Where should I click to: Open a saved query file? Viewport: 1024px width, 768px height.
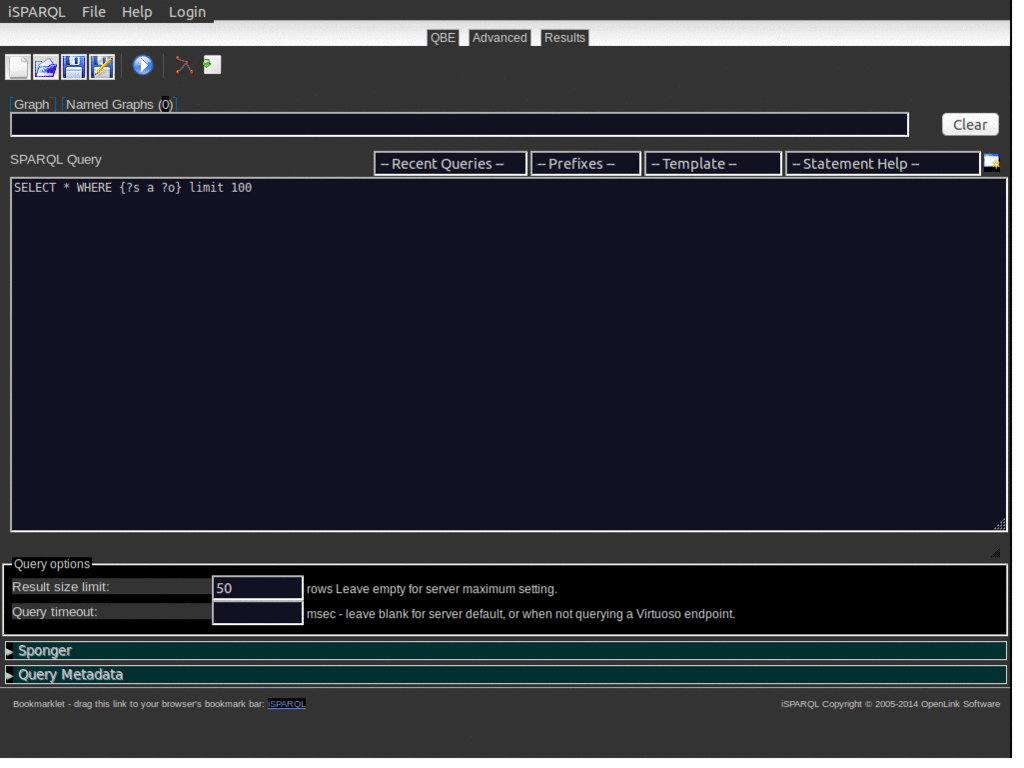coord(45,66)
